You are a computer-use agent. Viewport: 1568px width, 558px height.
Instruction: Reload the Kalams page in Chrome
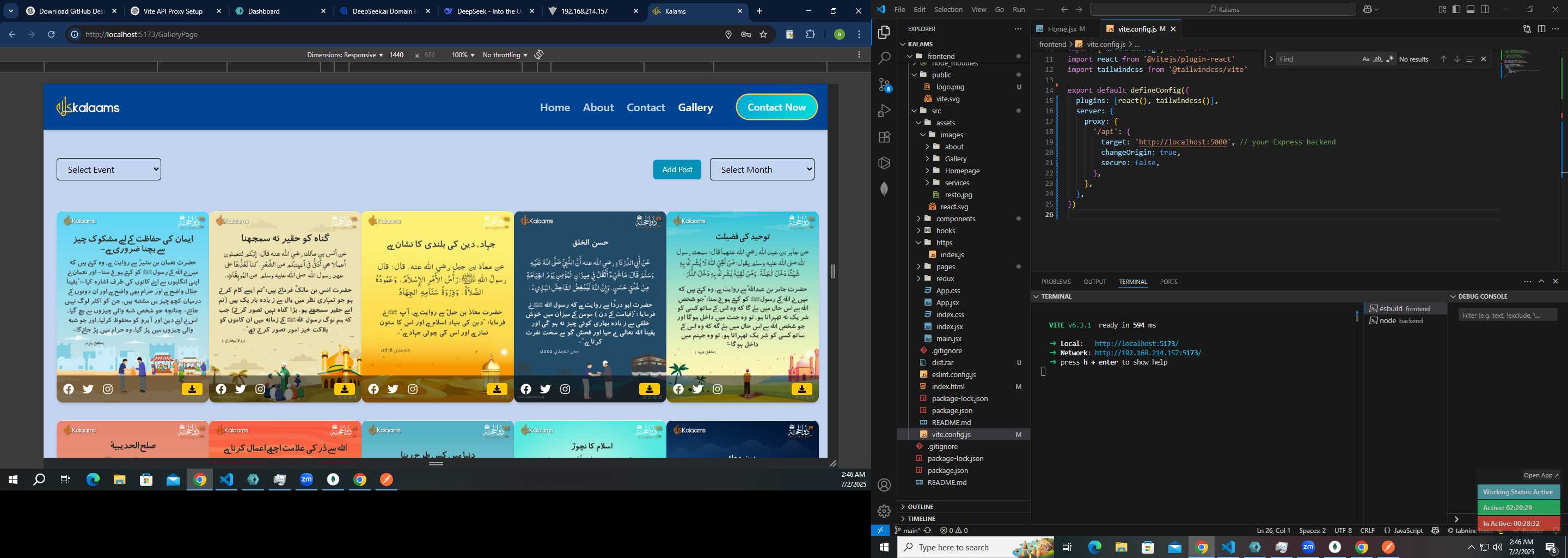51,35
